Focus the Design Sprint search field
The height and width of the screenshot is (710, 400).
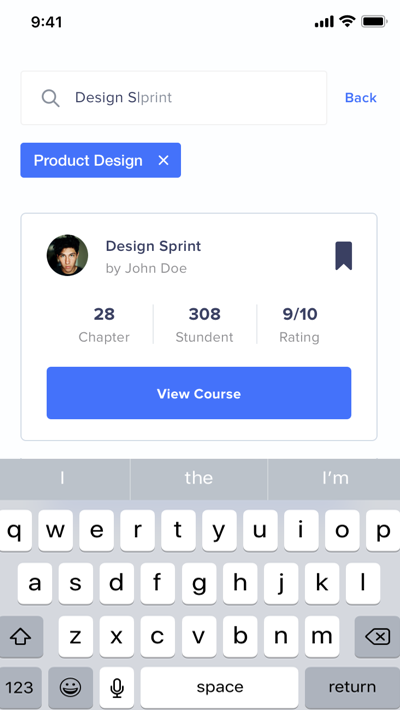click(x=173, y=98)
